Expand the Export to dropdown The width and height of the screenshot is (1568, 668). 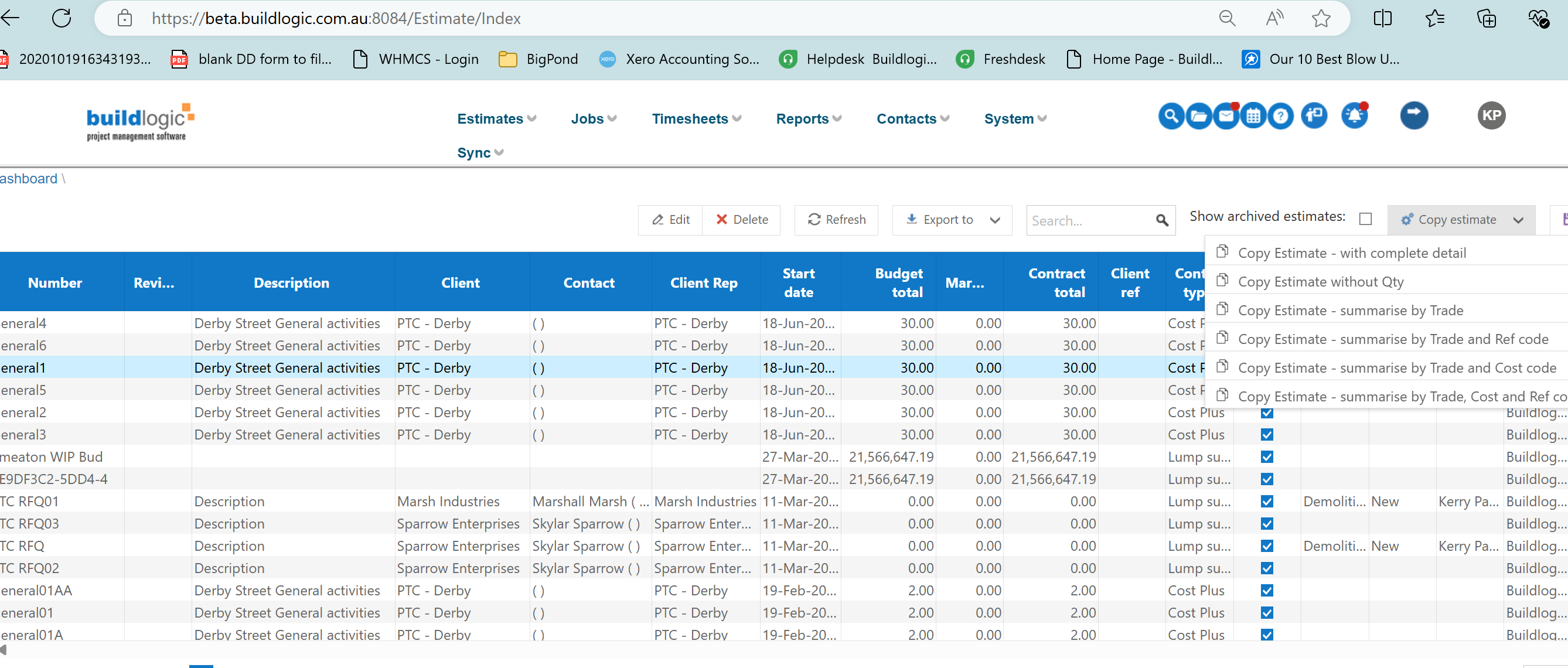tap(994, 220)
